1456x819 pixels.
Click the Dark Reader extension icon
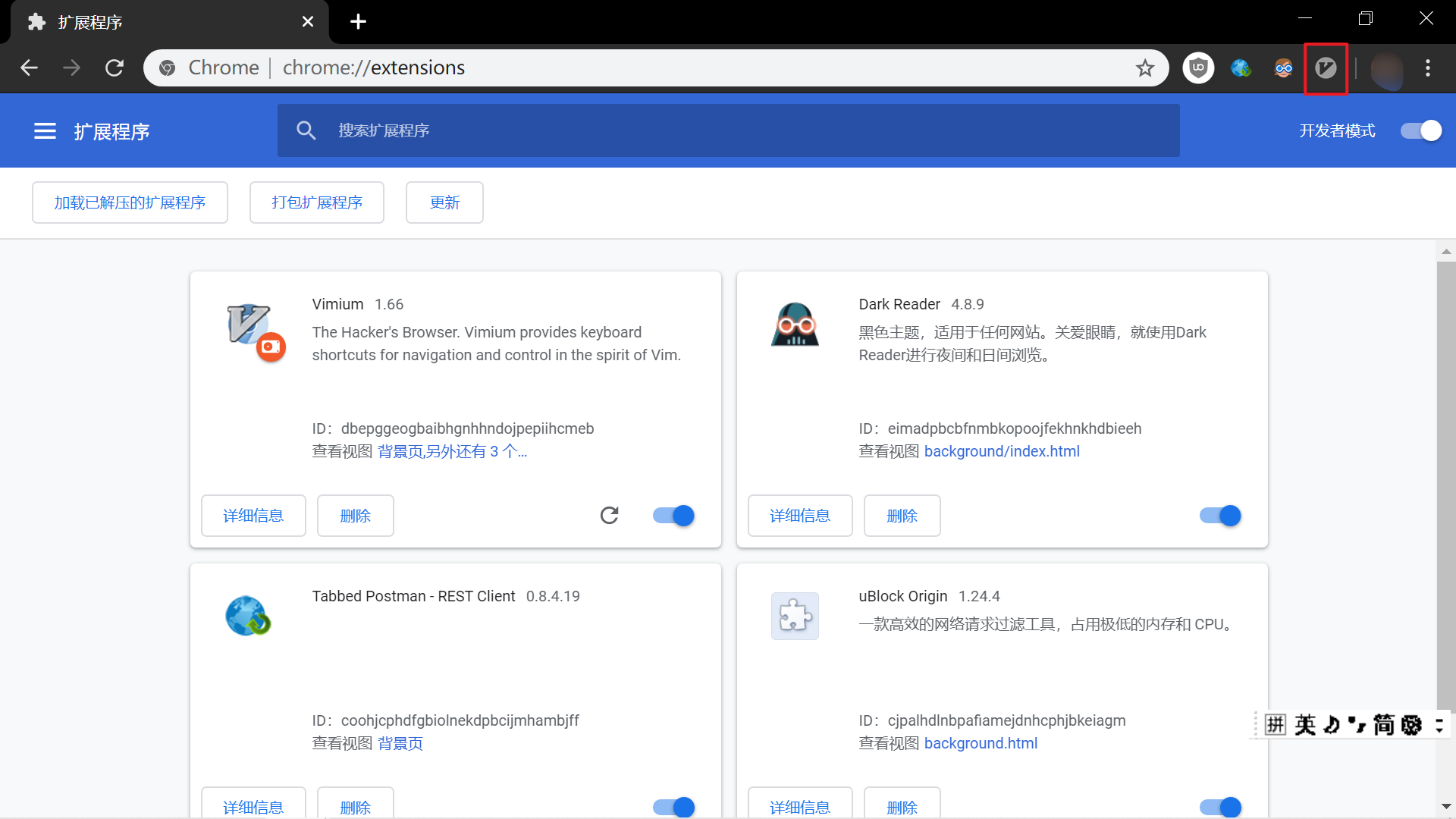(x=1284, y=67)
